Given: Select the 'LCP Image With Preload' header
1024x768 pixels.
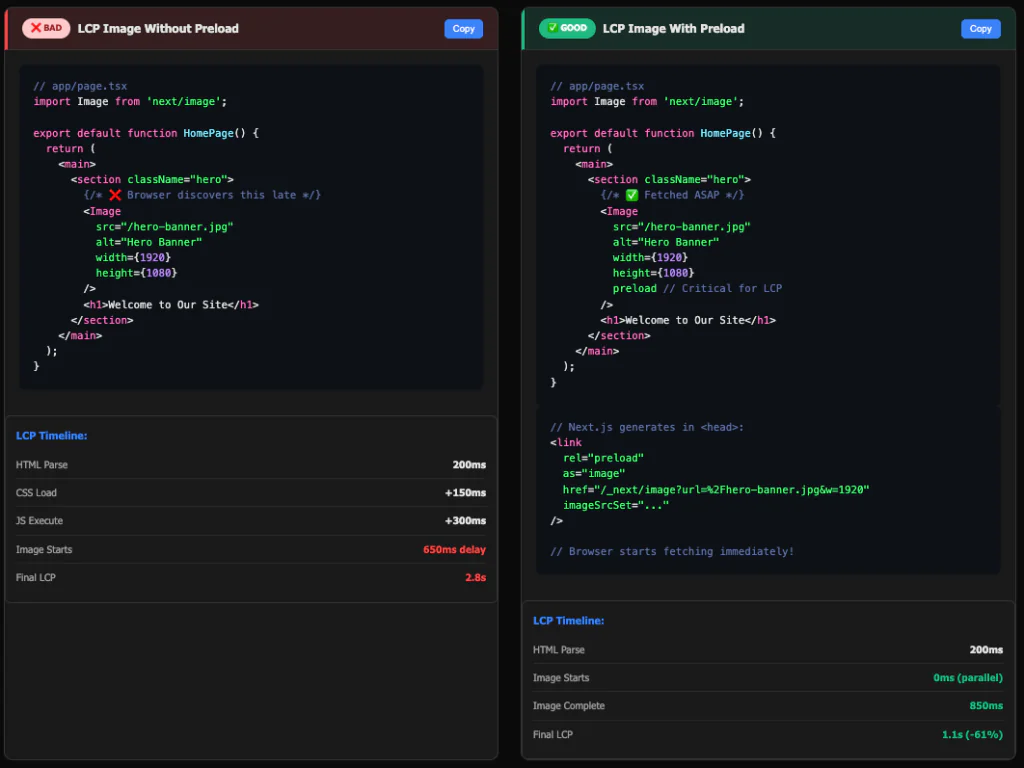Looking at the screenshot, I should pos(673,28).
